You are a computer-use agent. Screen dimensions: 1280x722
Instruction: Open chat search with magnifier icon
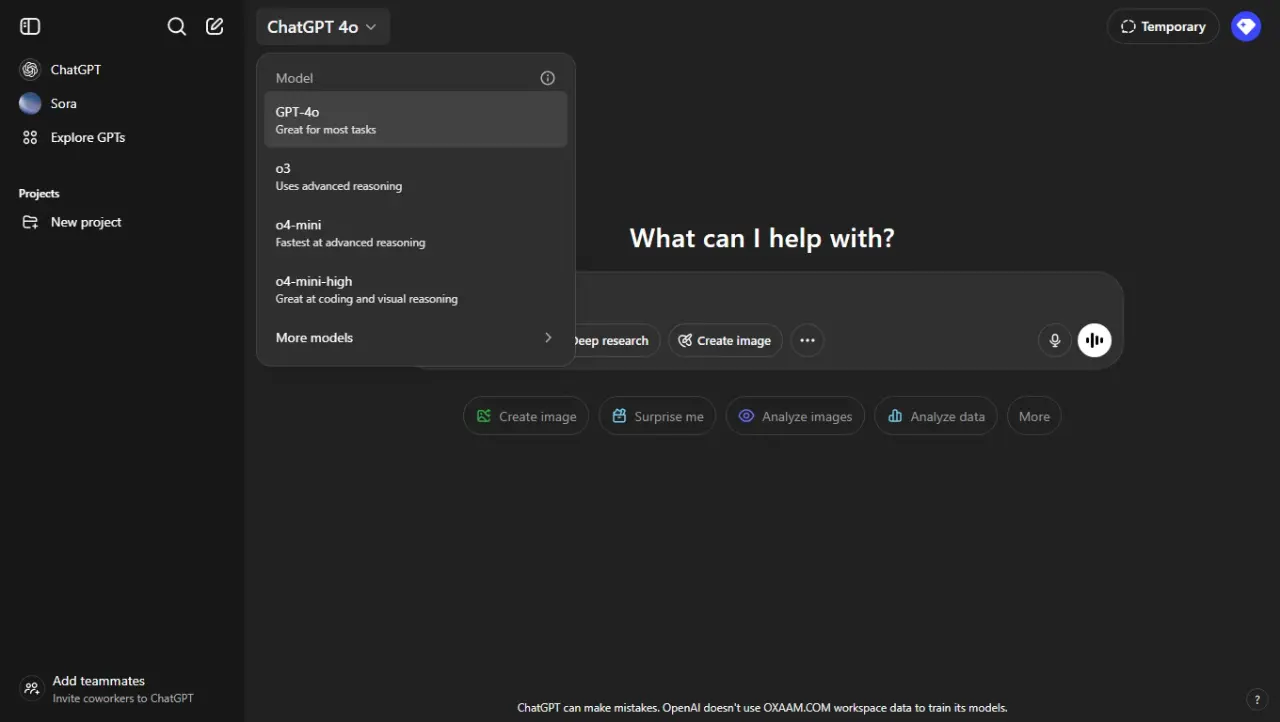177,27
